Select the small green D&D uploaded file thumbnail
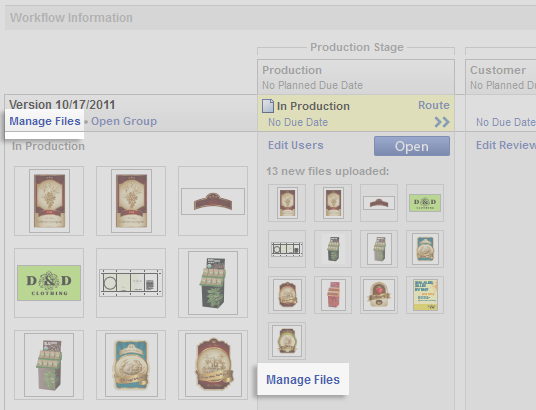The width and height of the screenshot is (536, 410). click(x=425, y=203)
